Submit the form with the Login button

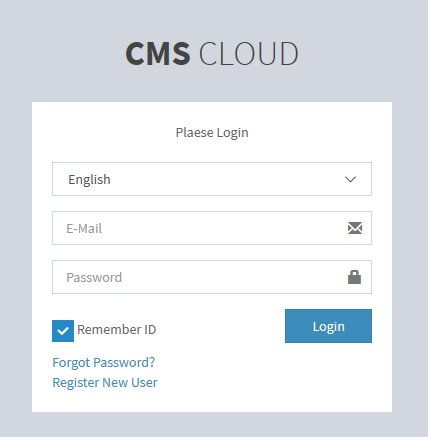click(x=328, y=326)
